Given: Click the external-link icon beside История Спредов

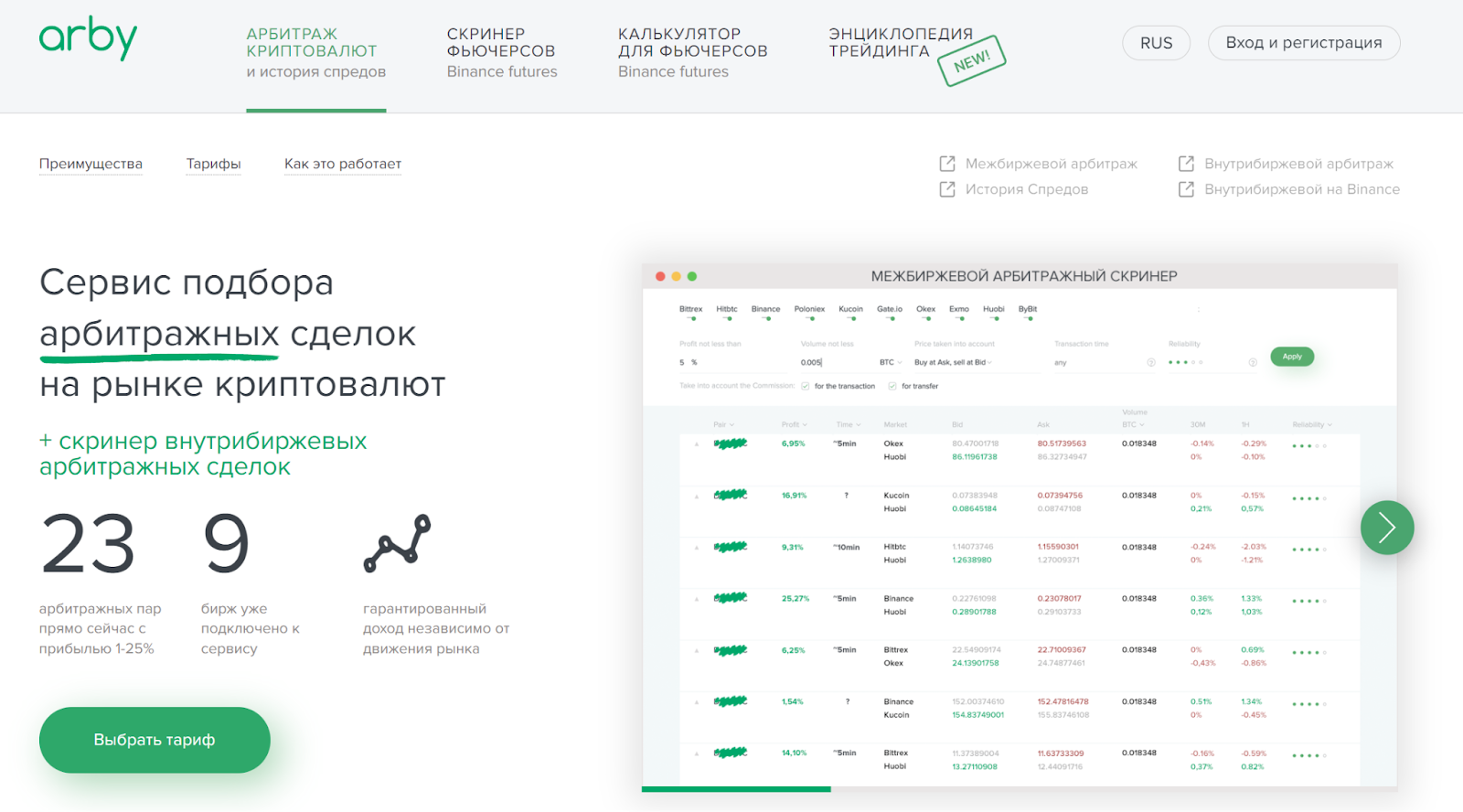Looking at the screenshot, I should (947, 189).
